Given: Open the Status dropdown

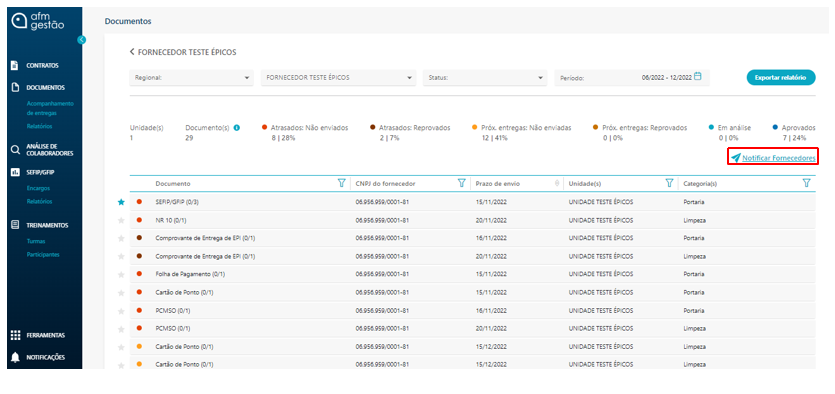Looking at the screenshot, I should pos(485,78).
